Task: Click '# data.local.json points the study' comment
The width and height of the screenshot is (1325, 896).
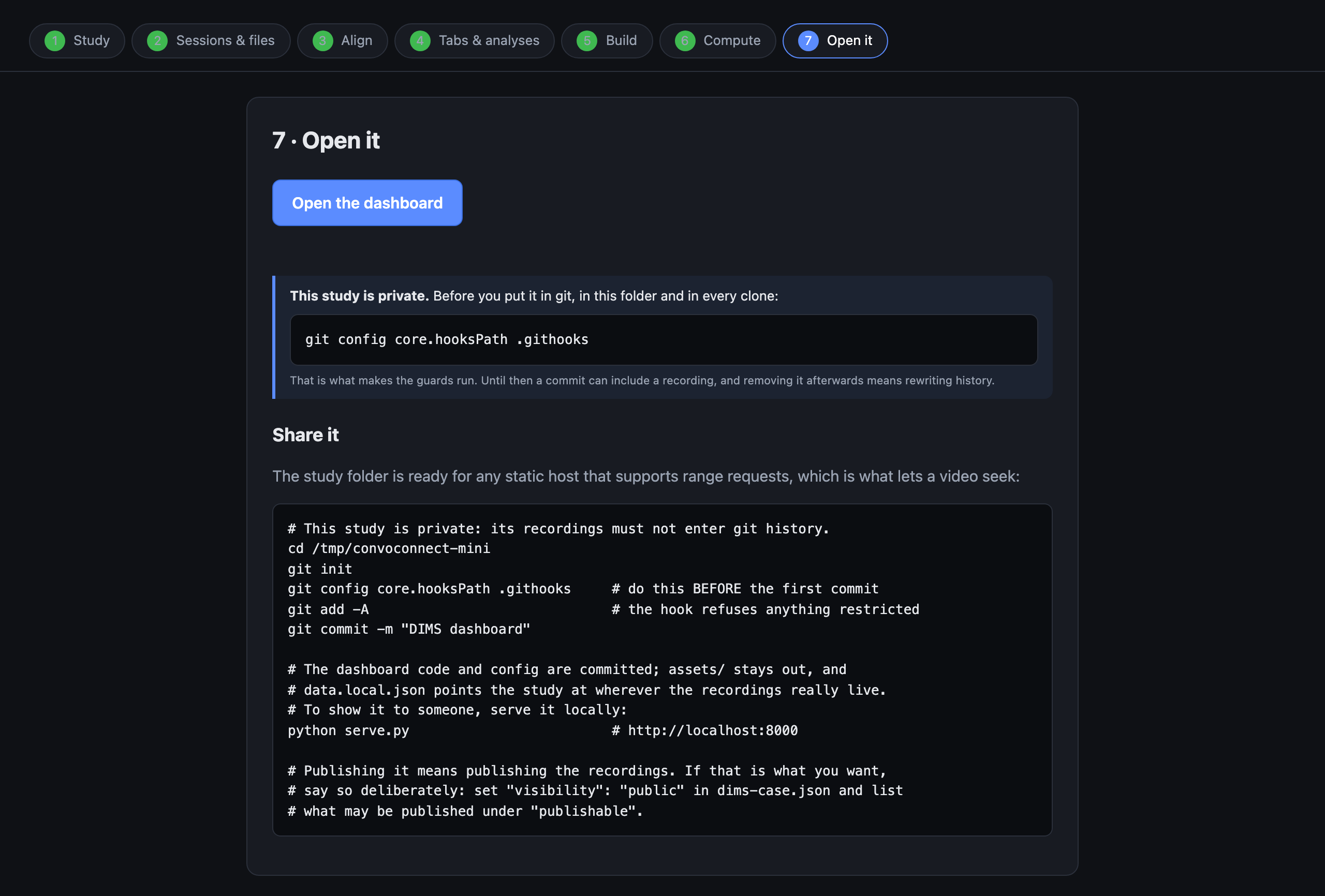Action: point(586,690)
